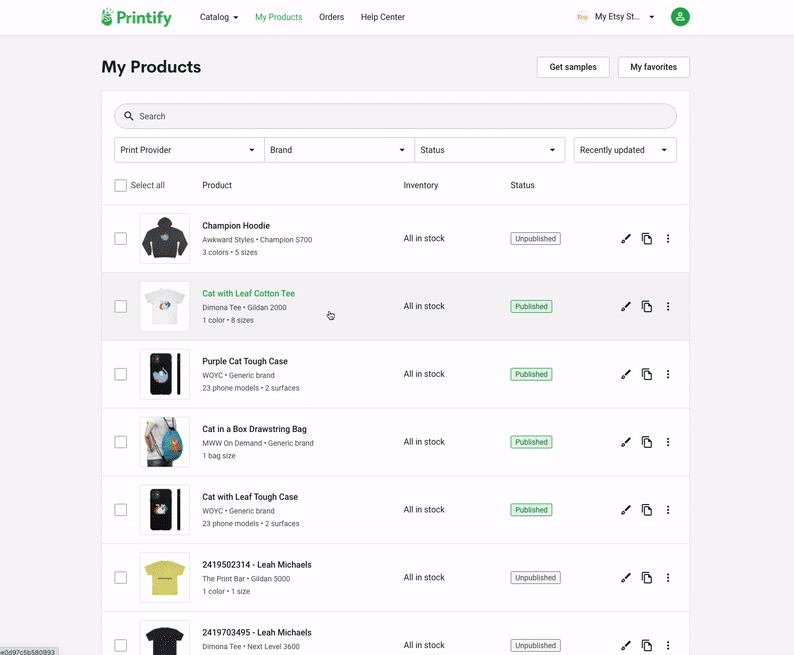The image size is (794, 655).
Task: Tick Cat in a Box Drawstring Bag checkbox
Action: click(121, 442)
